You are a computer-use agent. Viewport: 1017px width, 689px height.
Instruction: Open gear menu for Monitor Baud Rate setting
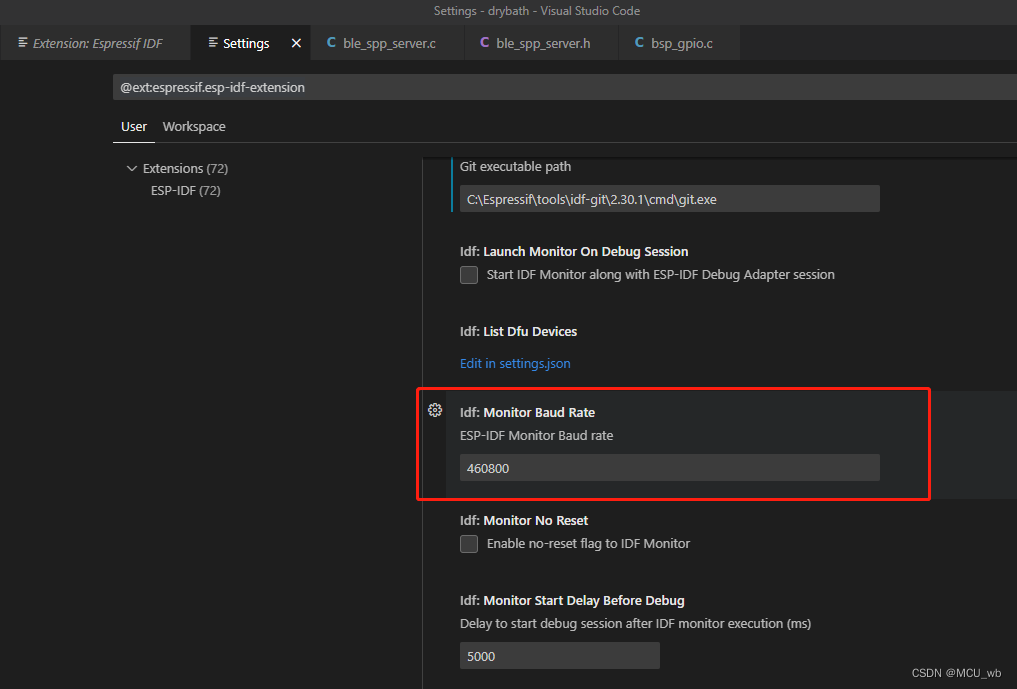click(435, 410)
